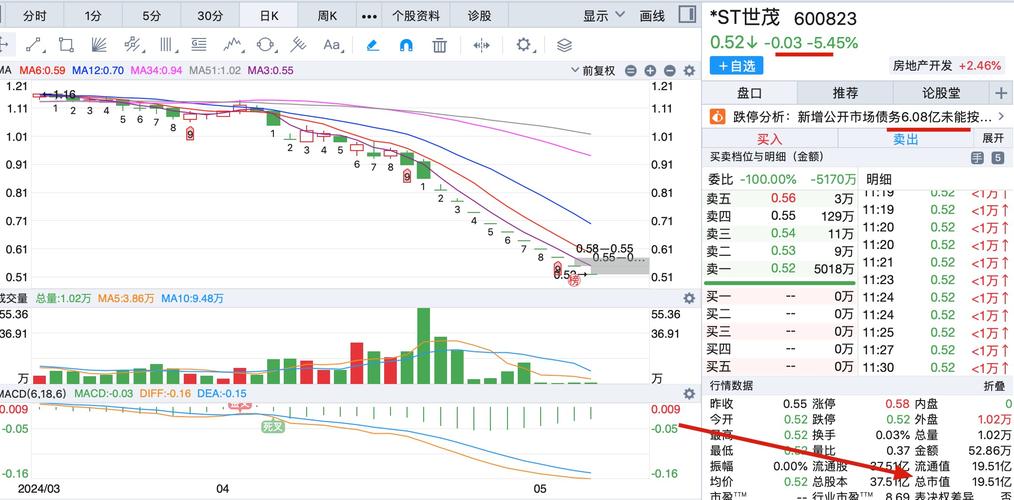The height and width of the screenshot is (500, 1014).
Task: Select the rectangle shape drawing tool
Action: pos(66,45)
